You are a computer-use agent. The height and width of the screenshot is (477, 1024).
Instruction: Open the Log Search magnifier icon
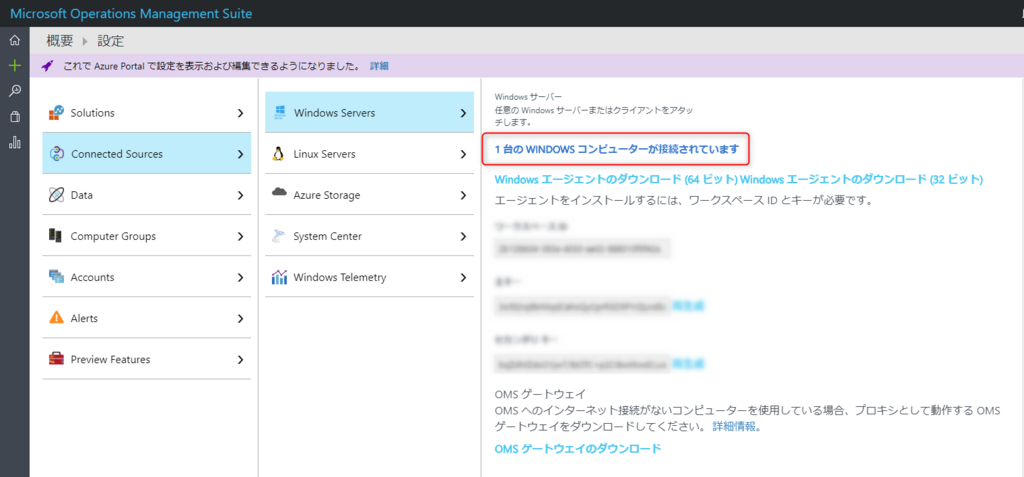(x=14, y=91)
